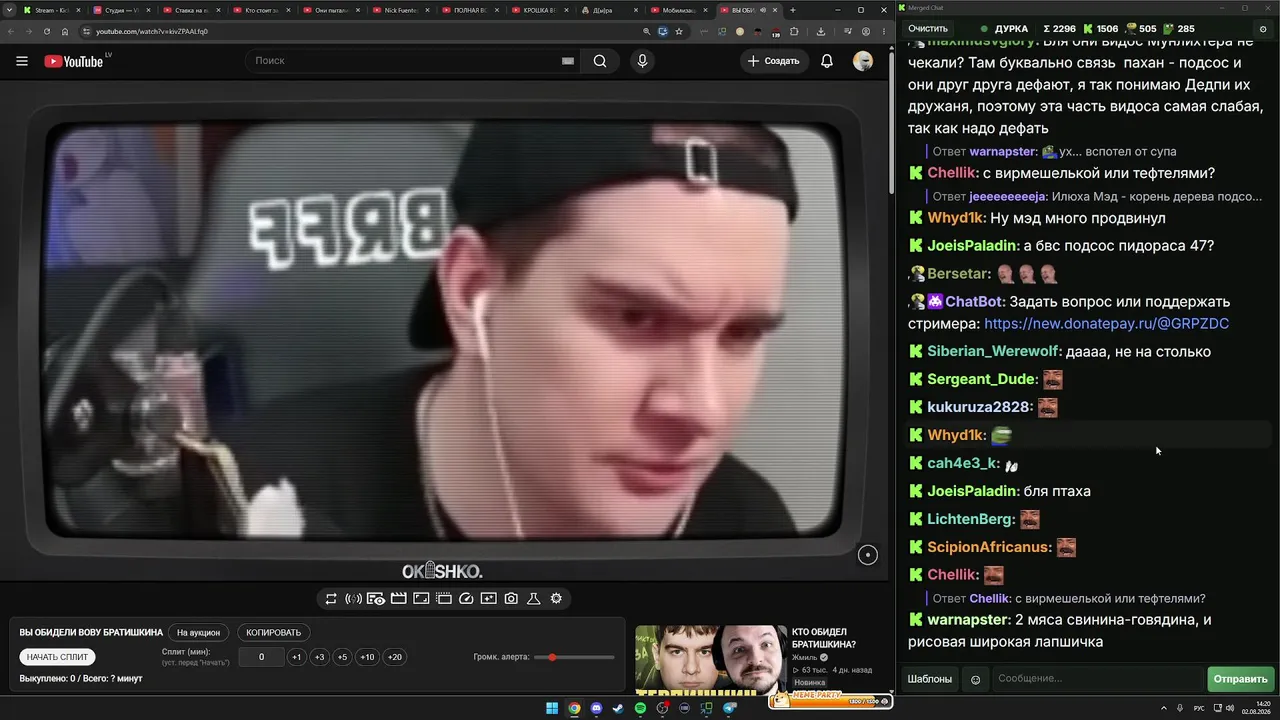Start voice search with the microphone
The height and width of the screenshot is (720, 1280).
tap(642, 61)
